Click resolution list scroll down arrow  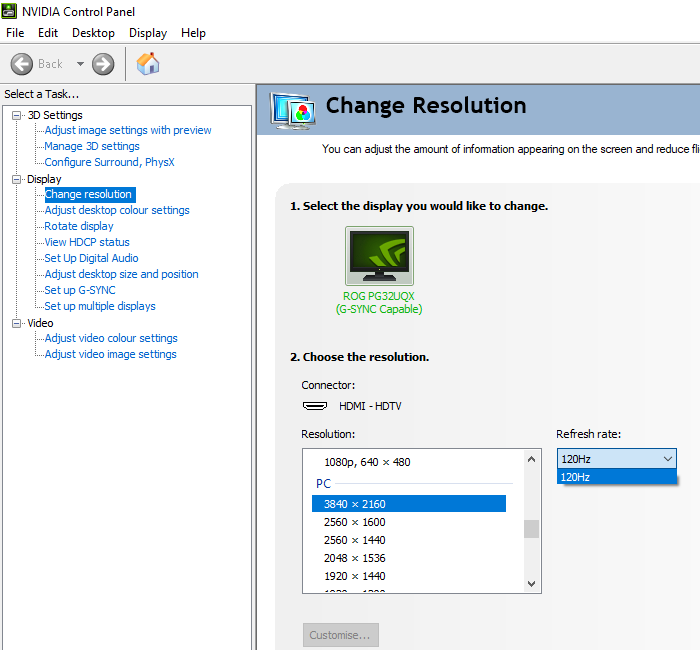[x=531, y=583]
